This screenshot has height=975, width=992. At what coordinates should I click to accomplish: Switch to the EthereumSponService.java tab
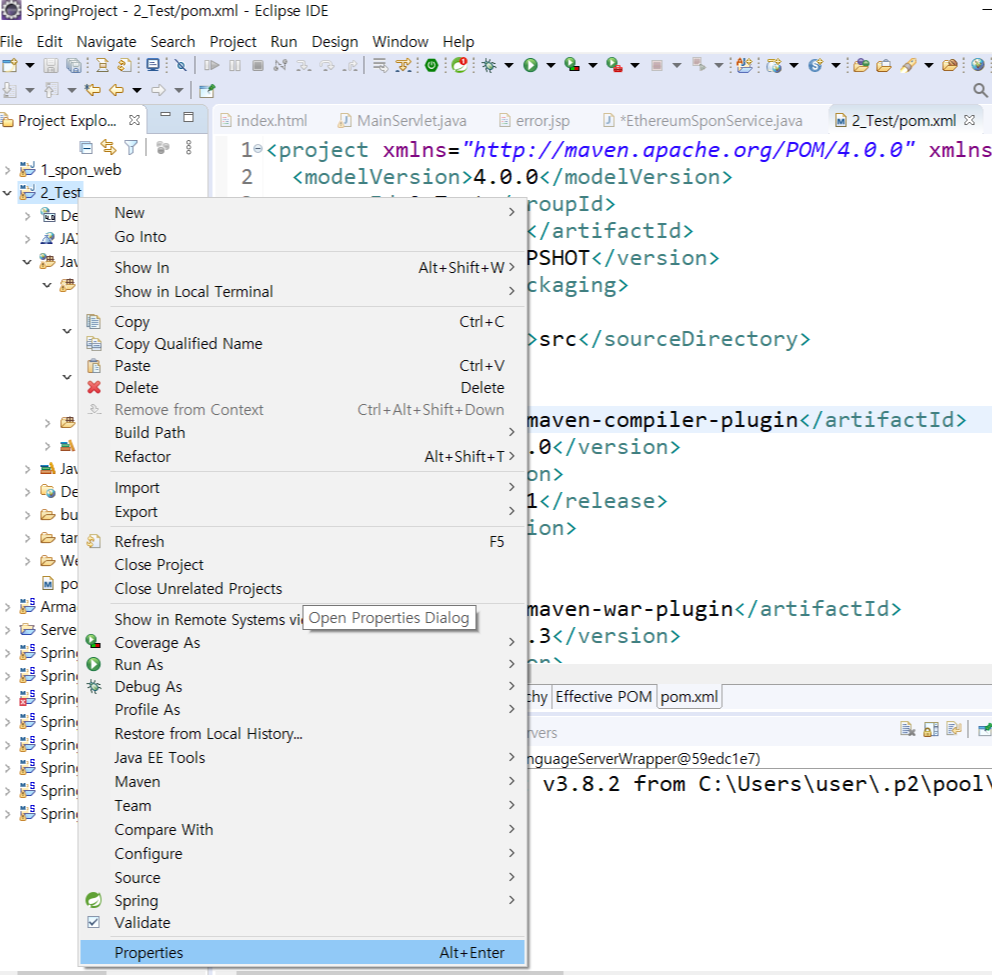click(704, 120)
